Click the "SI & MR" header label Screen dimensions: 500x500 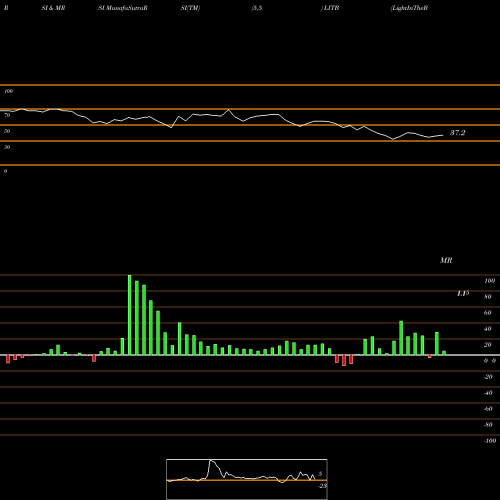[53, 8]
